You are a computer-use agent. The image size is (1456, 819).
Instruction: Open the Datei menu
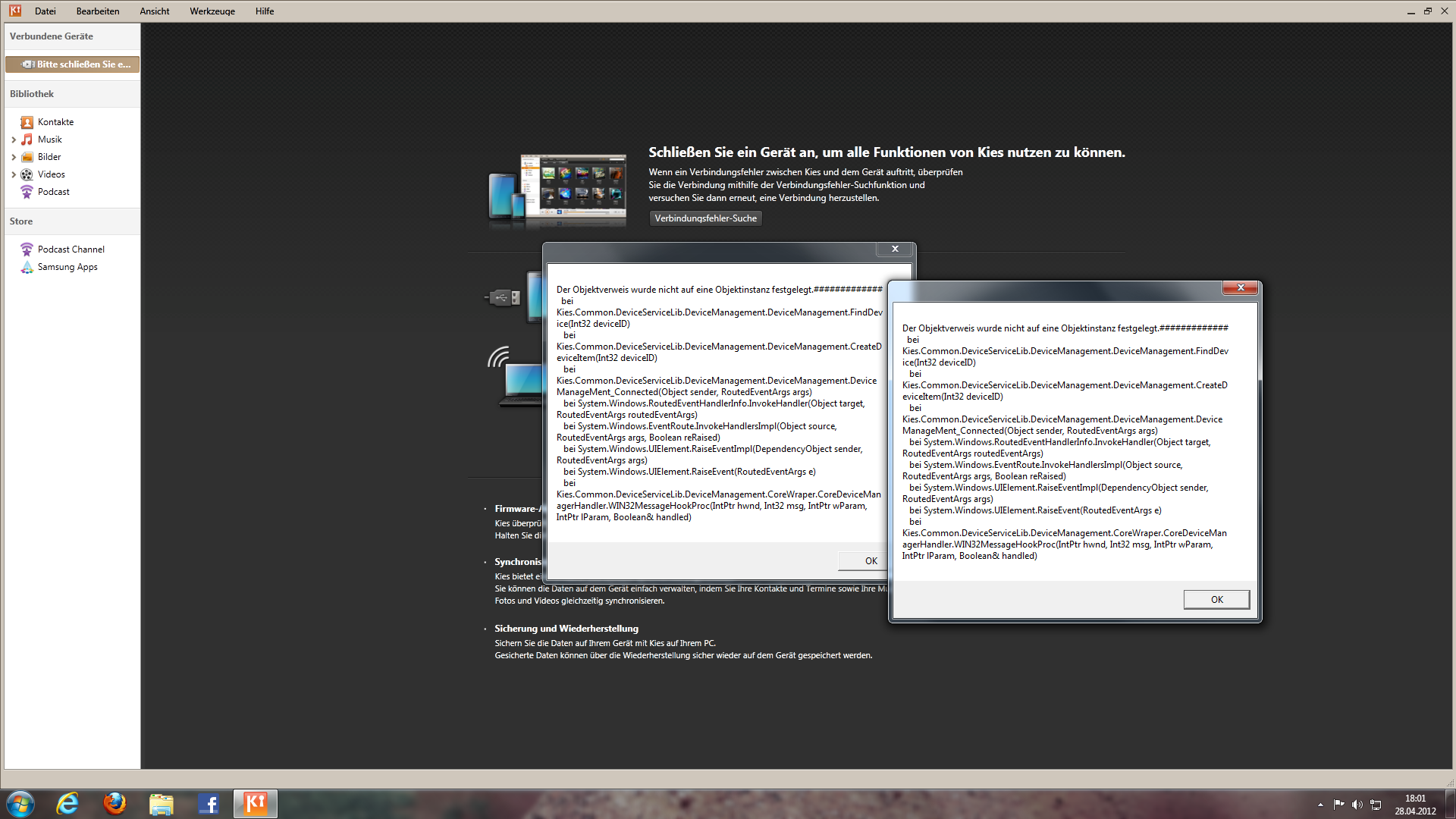45,11
